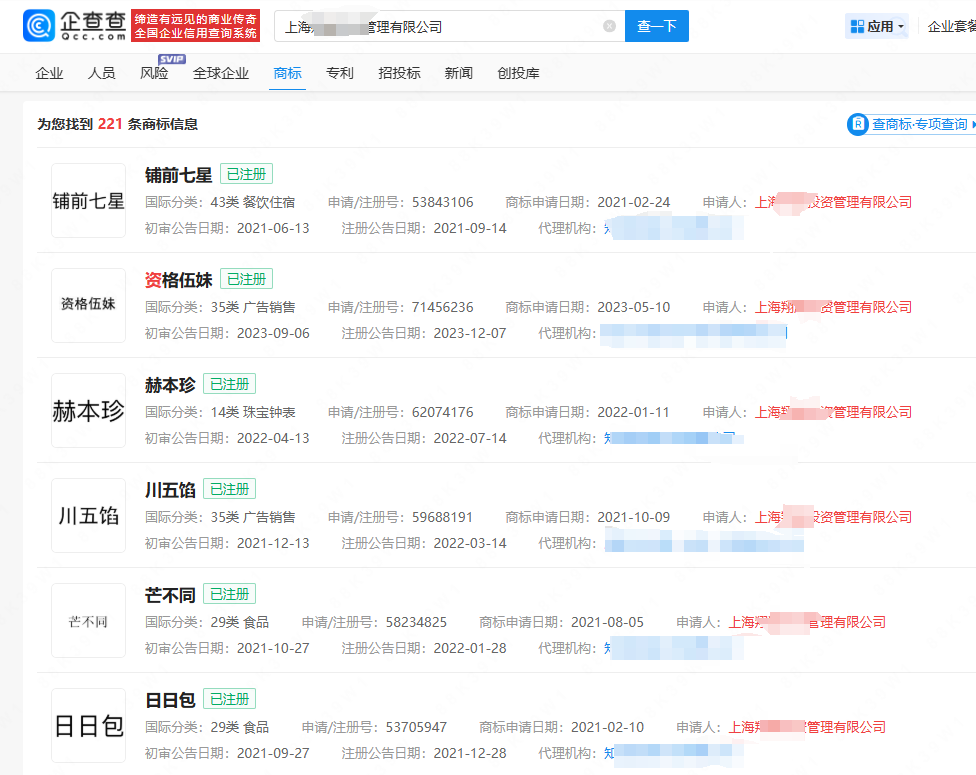Image resolution: width=976 pixels, height=775 pixels.
Task: Clear the search box with the X icon
Action: (x=609, y=26)
